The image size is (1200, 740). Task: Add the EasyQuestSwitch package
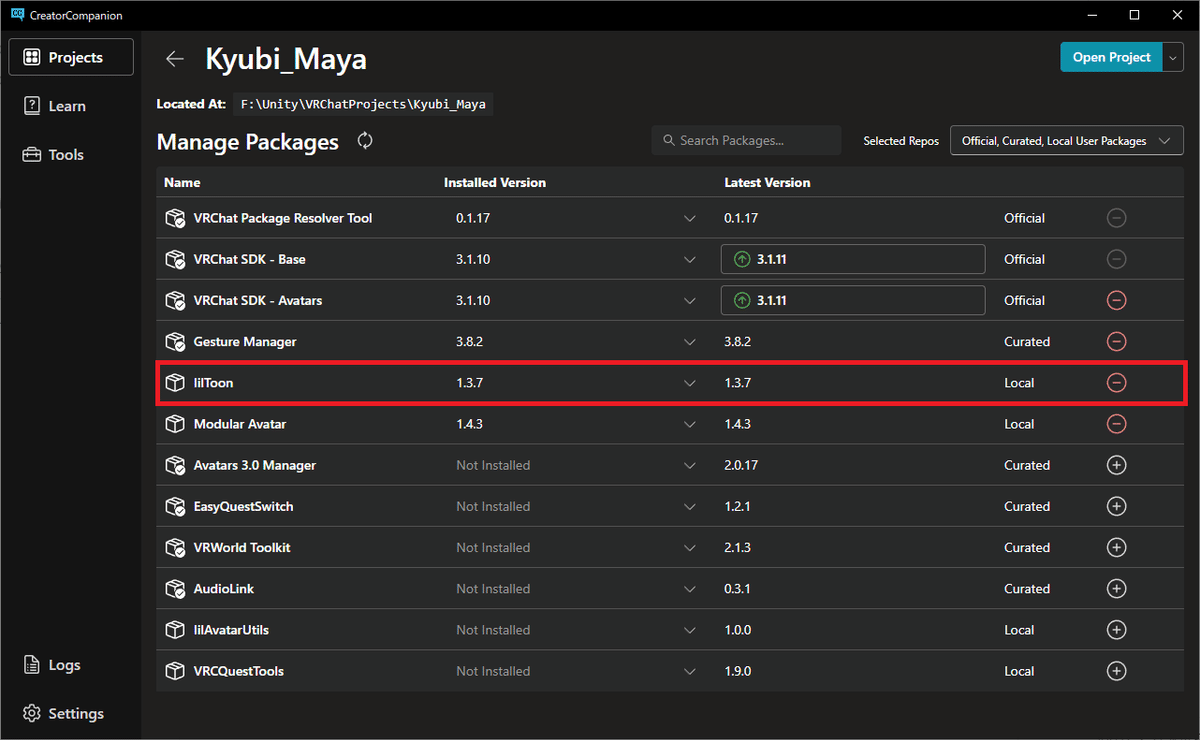pyautogui.click(x=1117, y=506)
